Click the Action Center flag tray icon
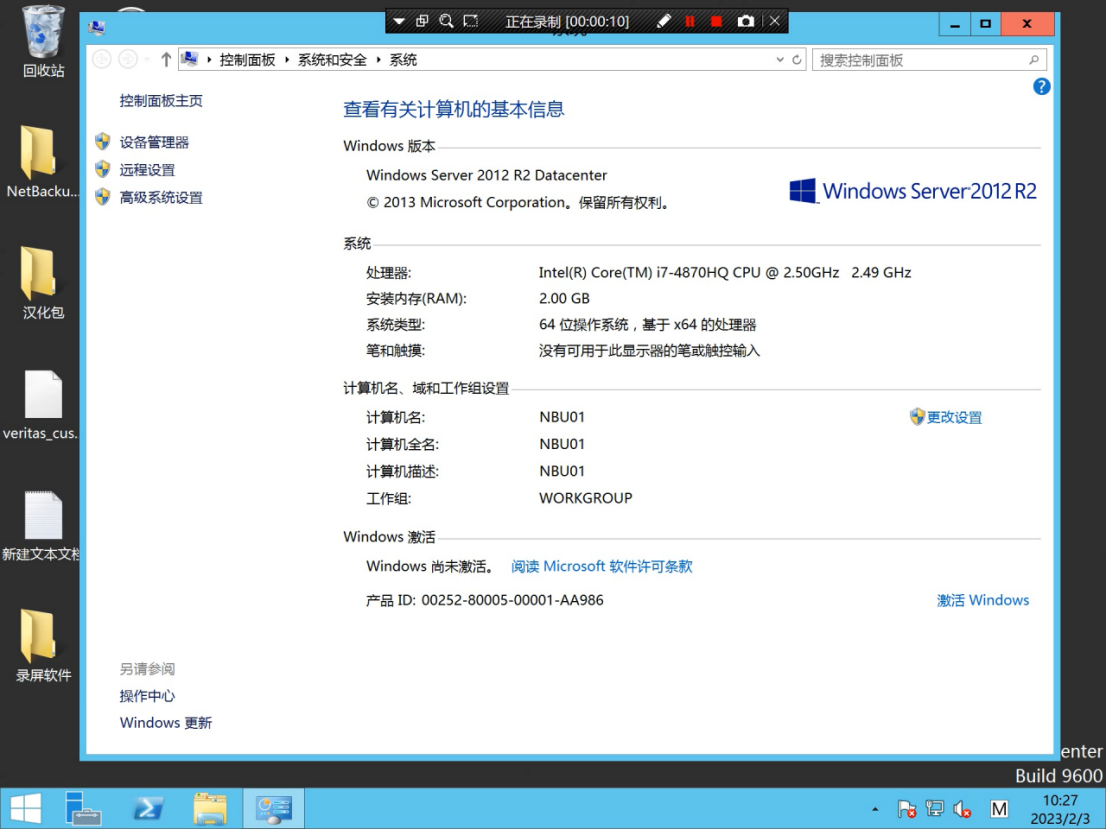This screenshot has height=830, width=1106. pos(907,809)
